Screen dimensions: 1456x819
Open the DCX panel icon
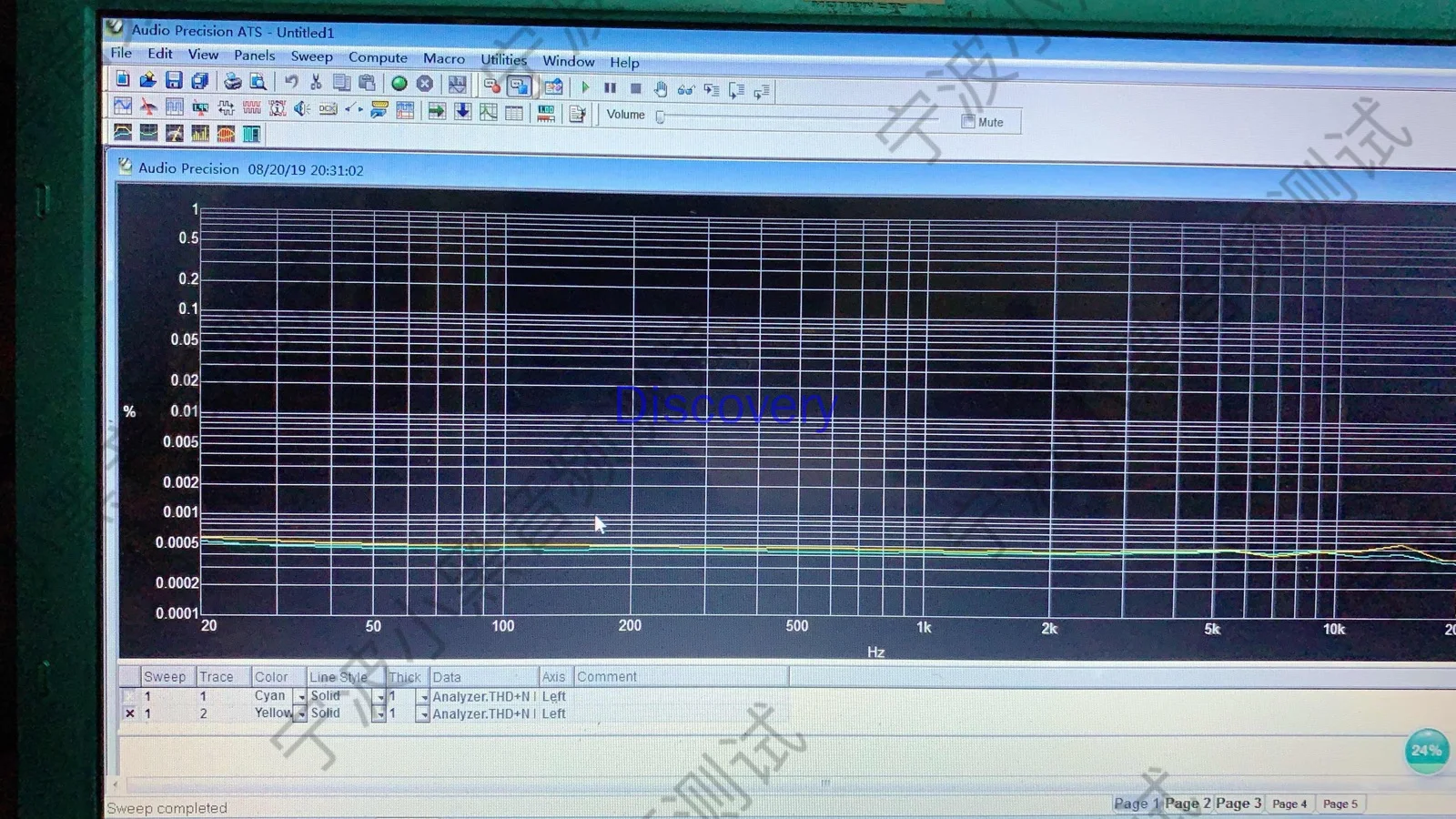click(327, 107)
